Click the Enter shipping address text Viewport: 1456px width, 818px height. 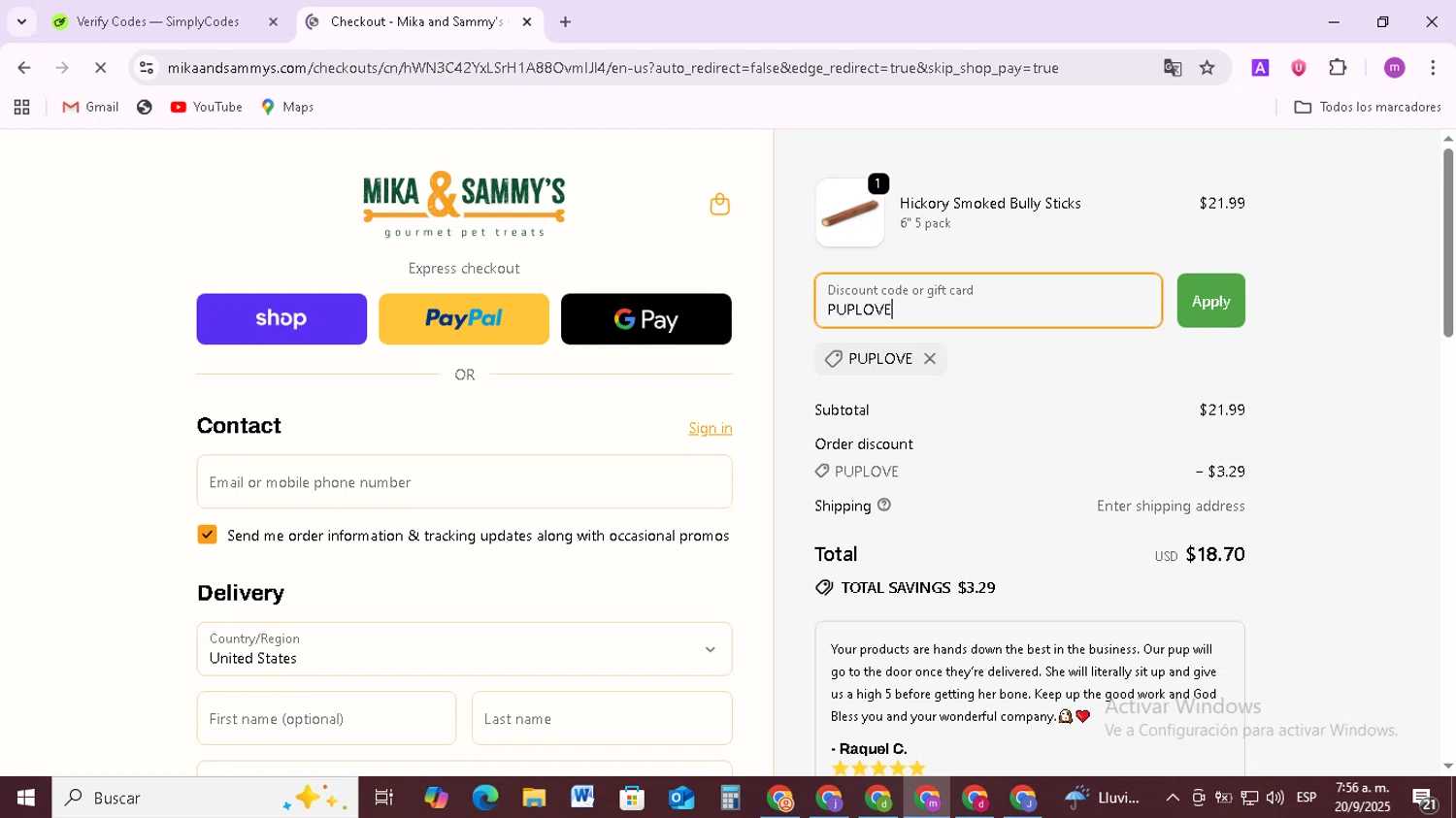point(1171,506)
